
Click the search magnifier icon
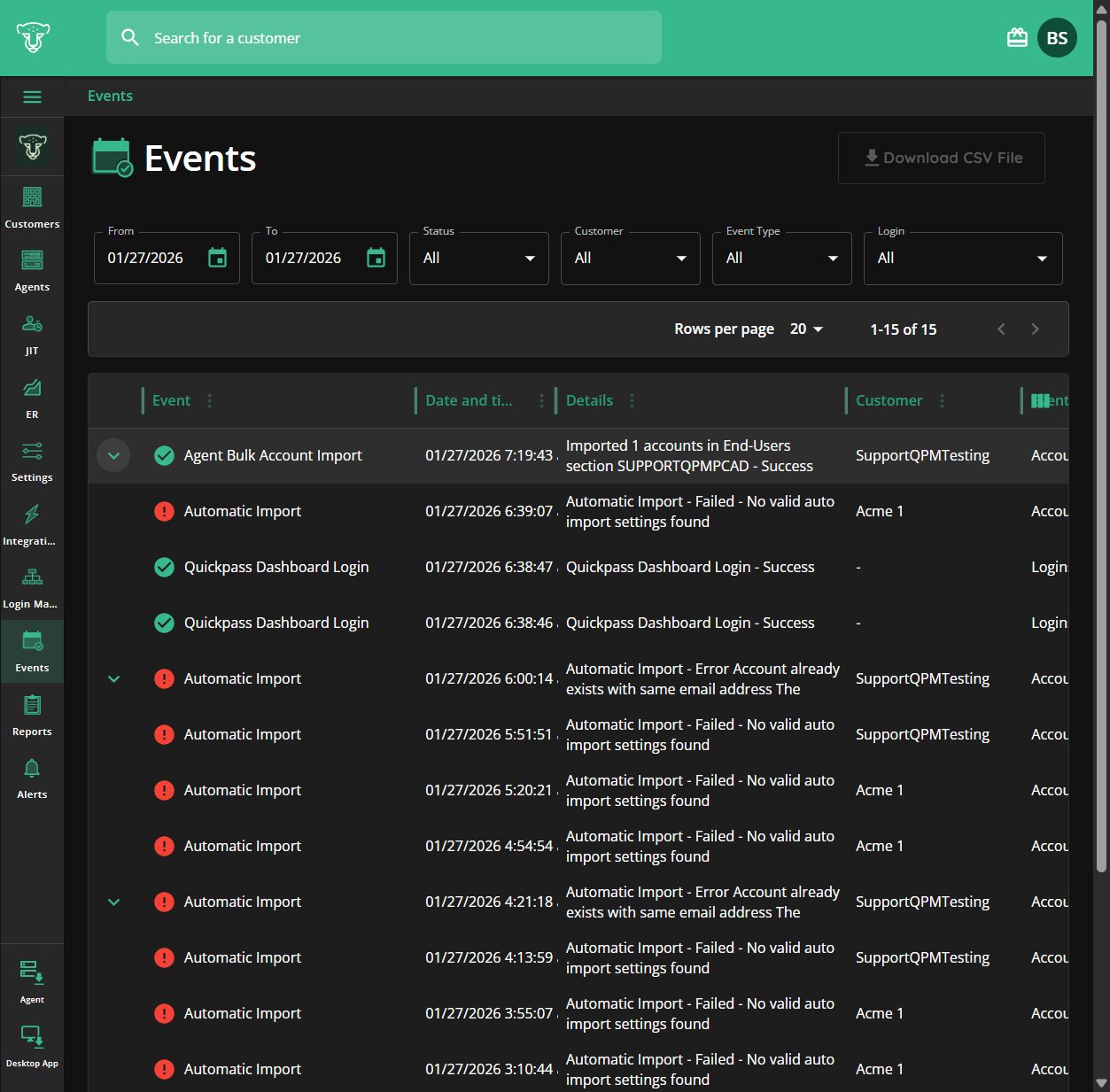click(x=130, y=37)
